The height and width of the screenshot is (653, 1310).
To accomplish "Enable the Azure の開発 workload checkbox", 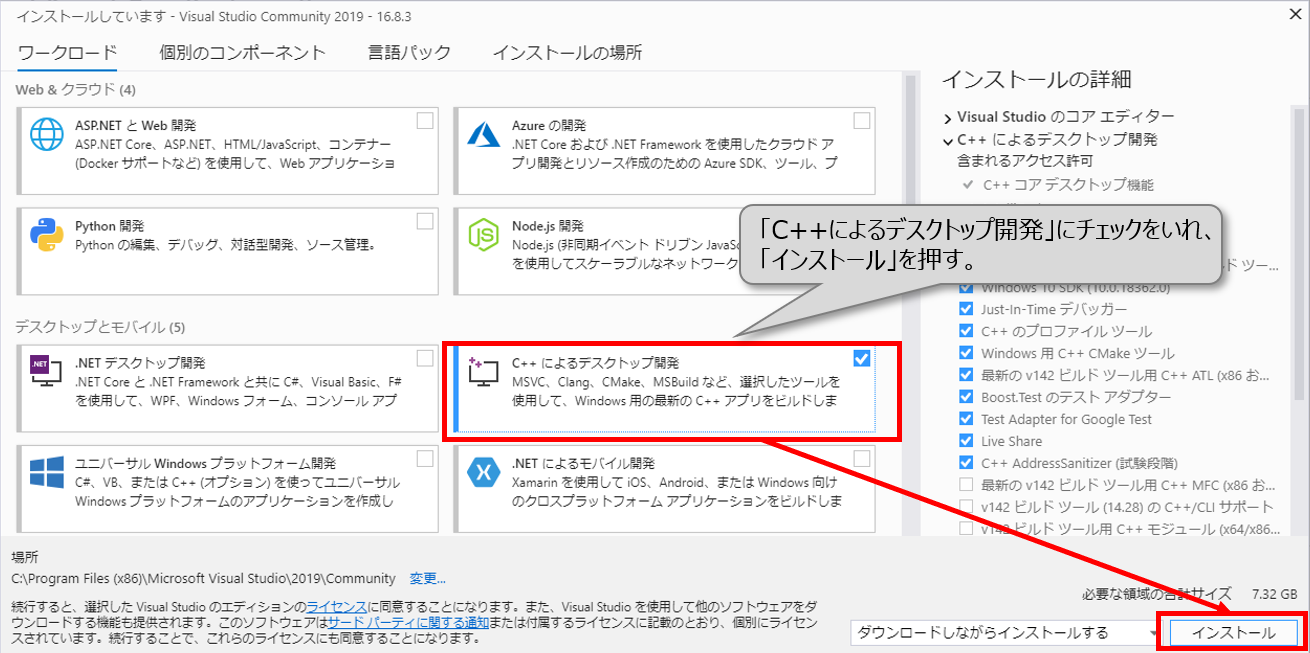I will (x=862, y=121).
